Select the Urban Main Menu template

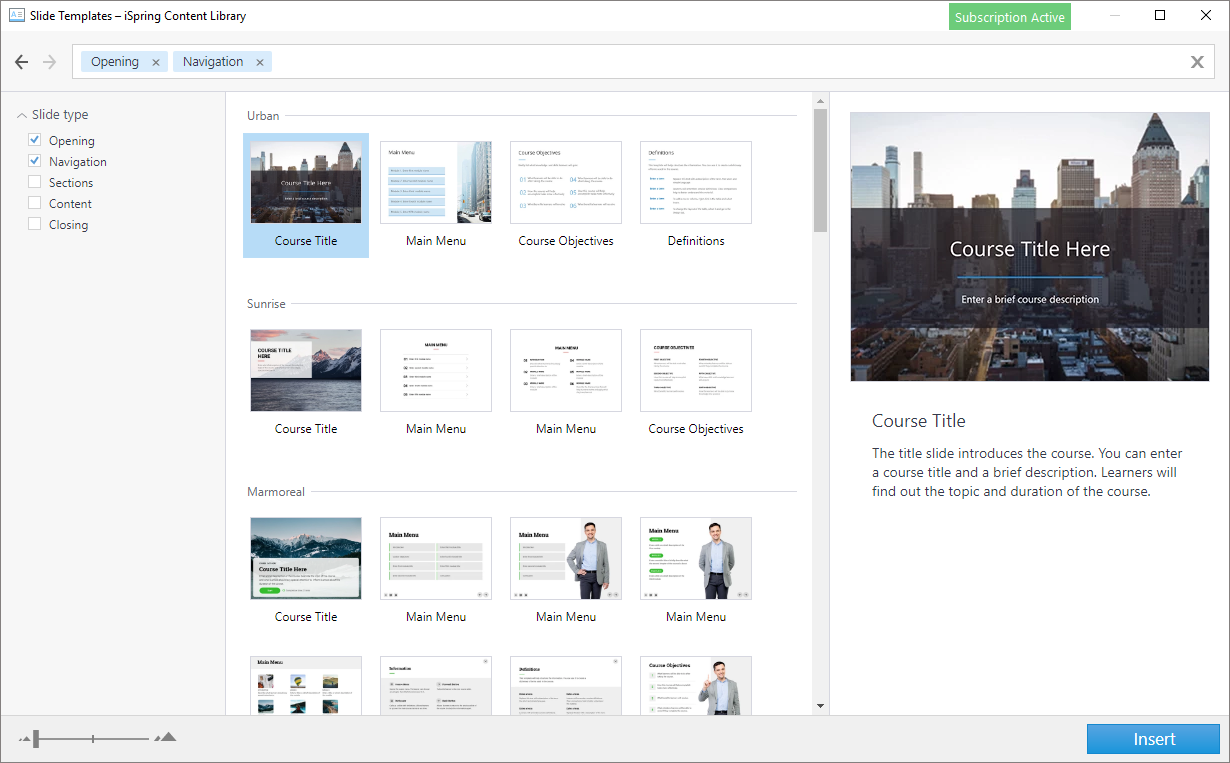tap(436, 182)
